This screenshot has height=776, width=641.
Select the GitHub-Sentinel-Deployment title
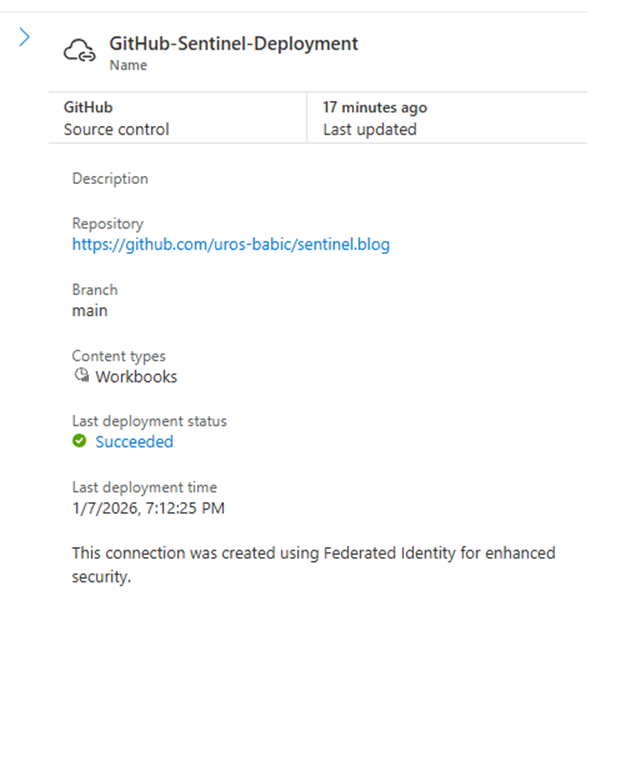point(233,43)
